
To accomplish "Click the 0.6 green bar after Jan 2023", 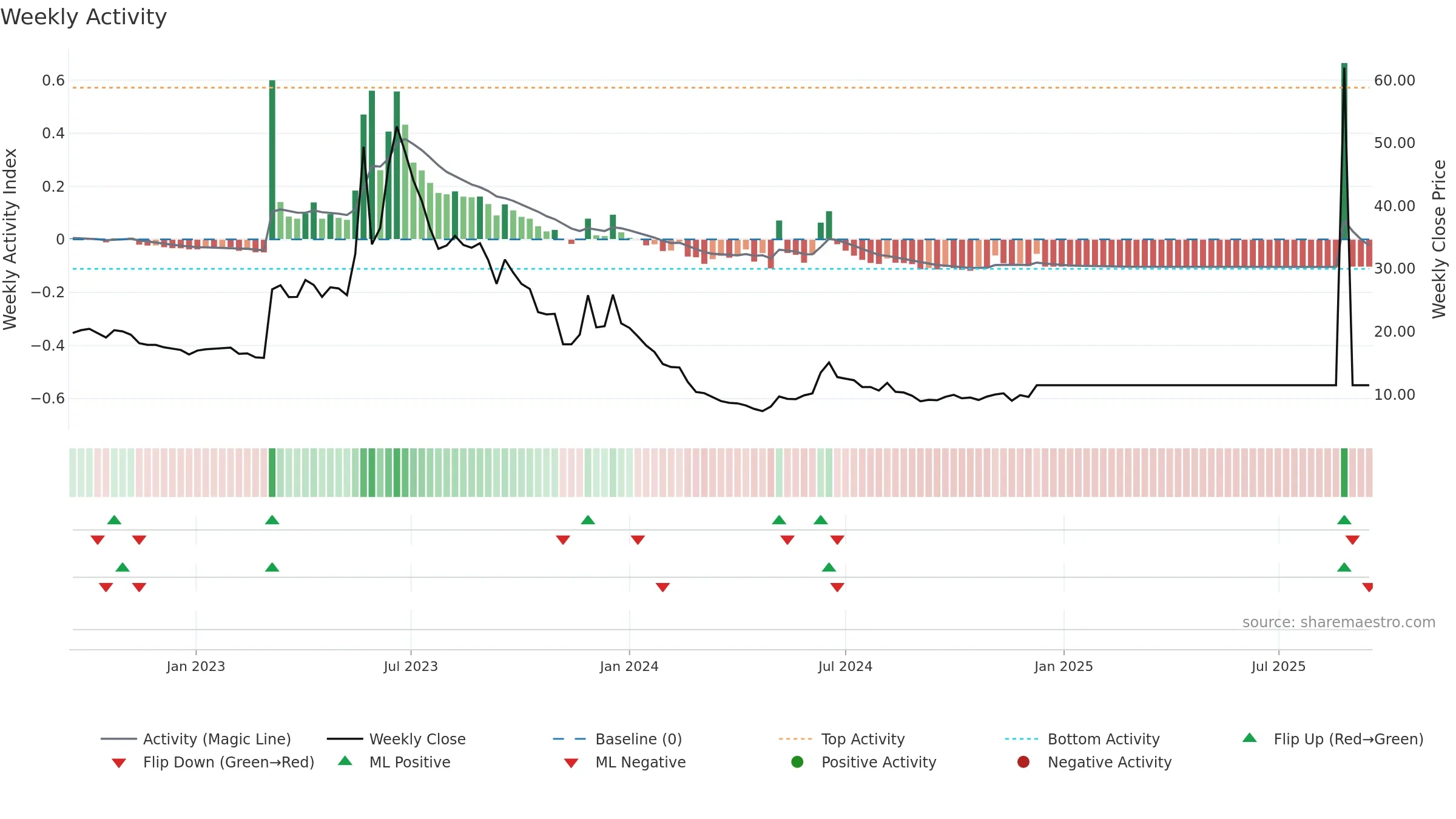I will tap(272, 160).
